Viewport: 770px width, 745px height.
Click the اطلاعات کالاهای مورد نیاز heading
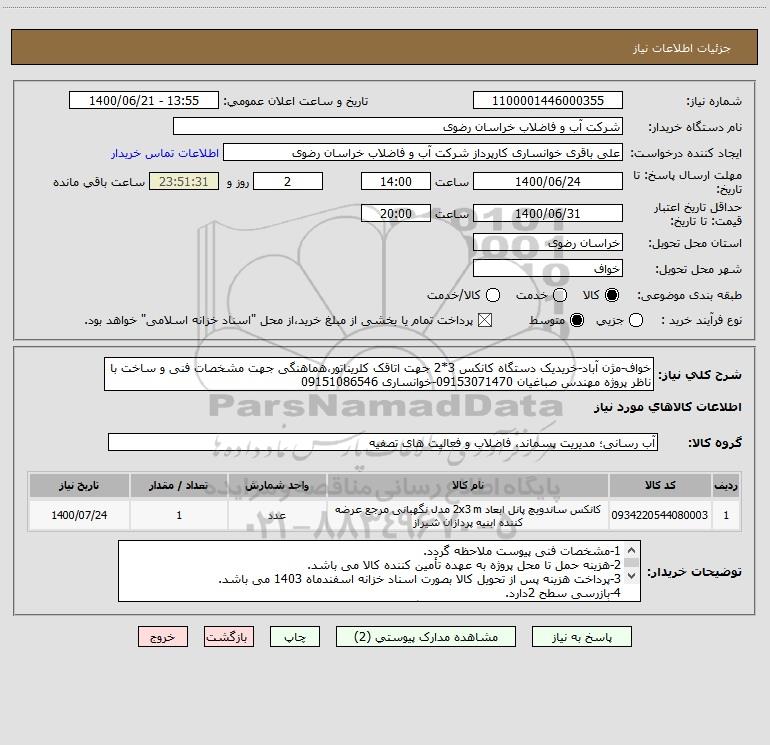point(667,407)
